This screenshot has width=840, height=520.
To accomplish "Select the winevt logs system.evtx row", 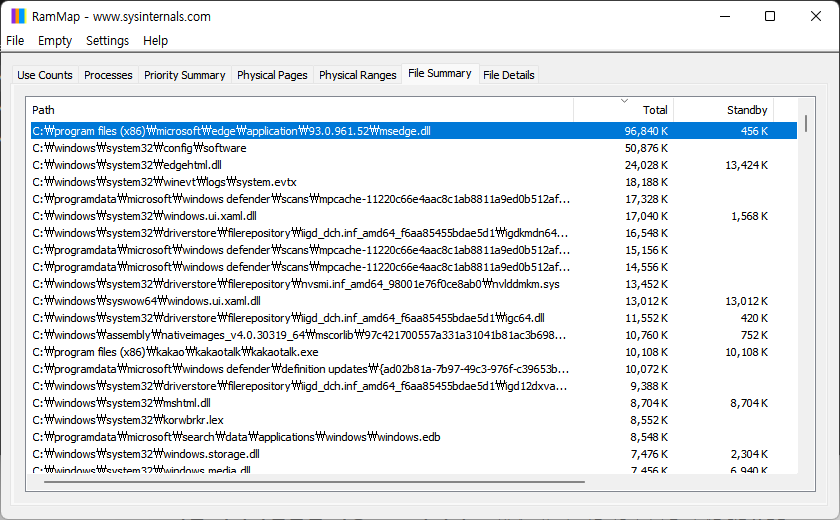I will pyautogui.click(x=414, y=182).
